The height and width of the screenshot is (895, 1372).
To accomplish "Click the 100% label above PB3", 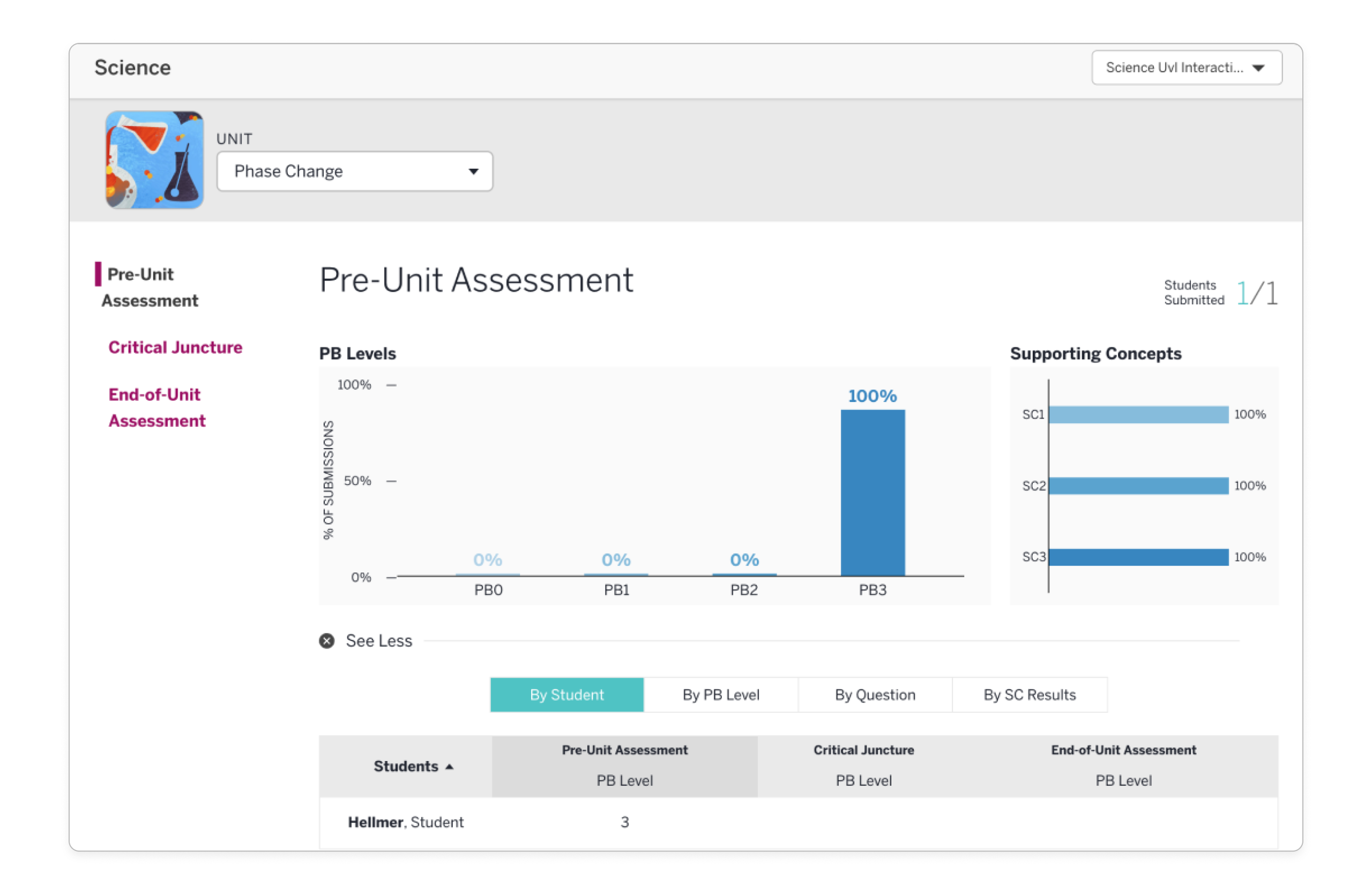I will coord(872,396).
